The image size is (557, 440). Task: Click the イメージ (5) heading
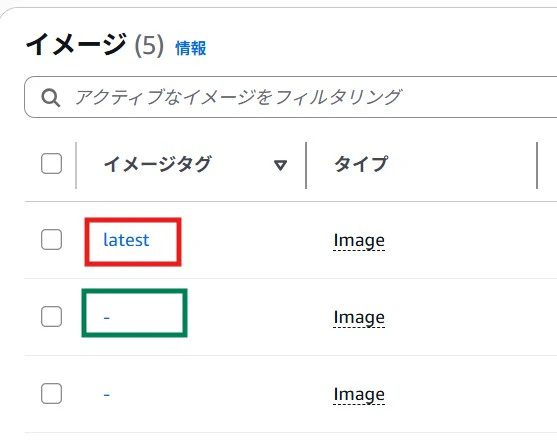pos(94,45)
